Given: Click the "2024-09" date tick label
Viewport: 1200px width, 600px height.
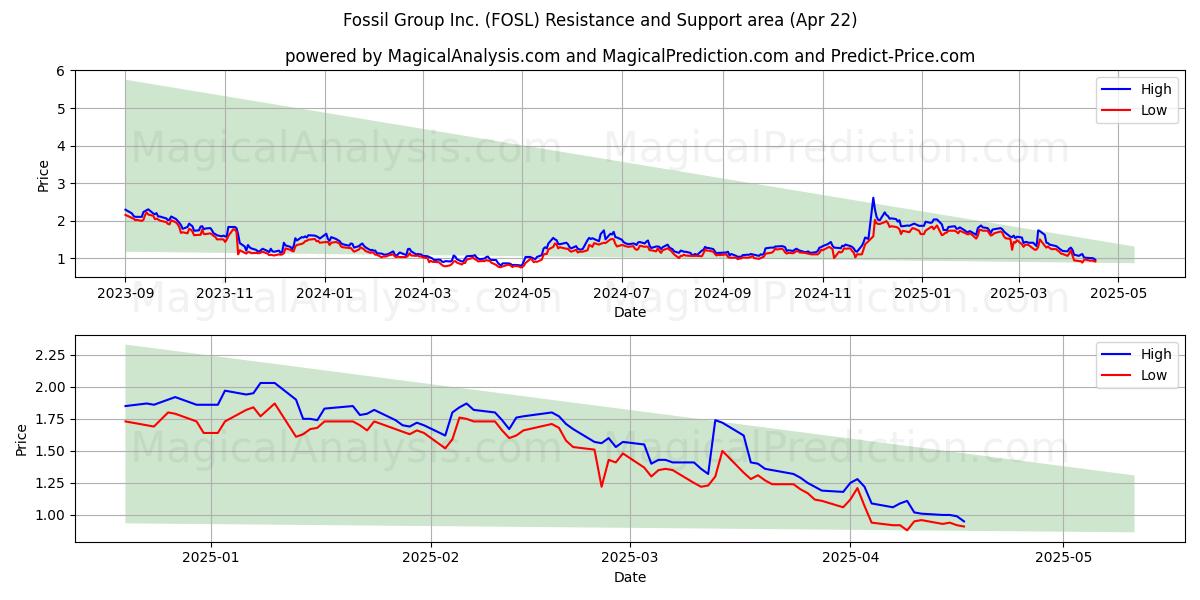Looking at the screenshot, I should click(x=724, y=293).
